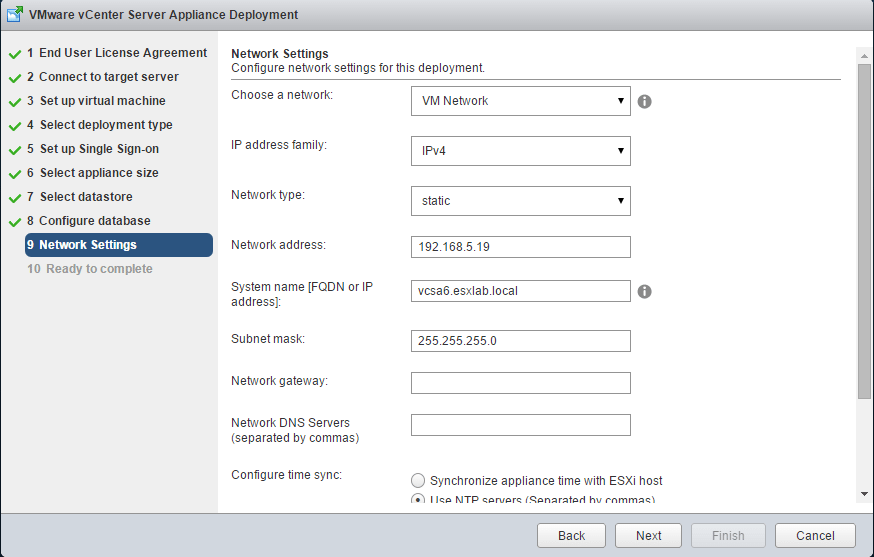Click the info icon beside System name field

click(644, 292)
